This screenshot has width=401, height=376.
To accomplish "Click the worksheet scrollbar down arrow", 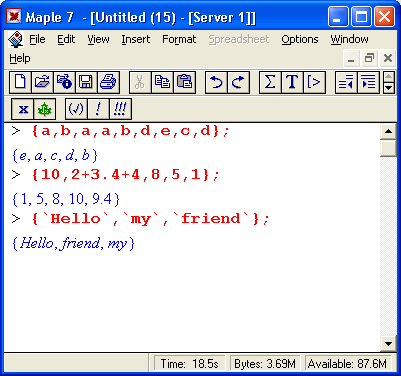I will [x=388, y=344].
